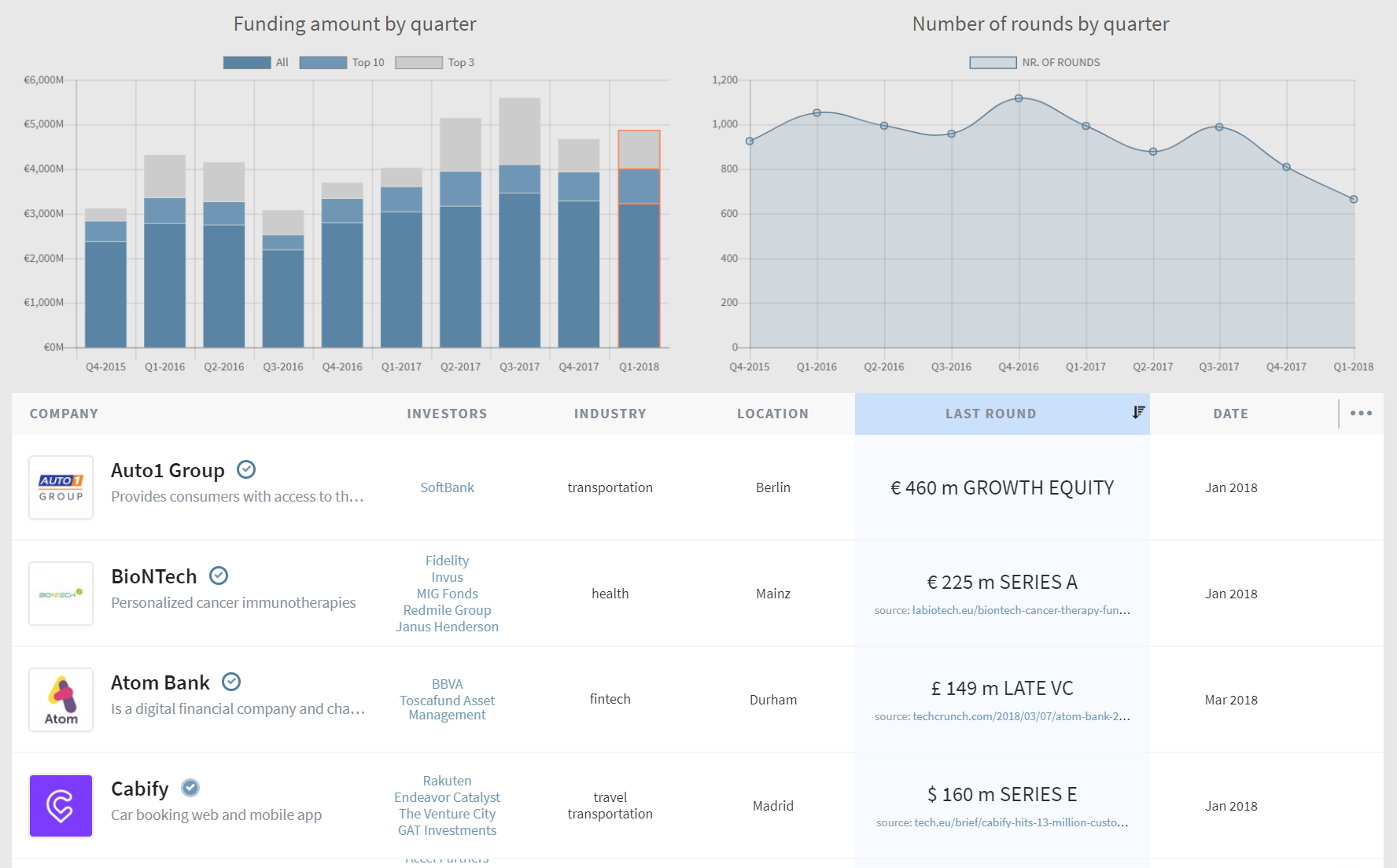Sort table by Last Round column
Image resolution: width=1397 pixels, height=868 pixels.
pos(990,414)
